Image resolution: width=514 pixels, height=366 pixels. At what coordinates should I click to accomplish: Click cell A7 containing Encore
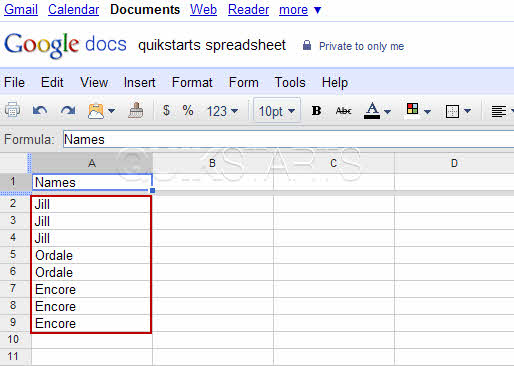pyautogui.click(x=91, y=289)
